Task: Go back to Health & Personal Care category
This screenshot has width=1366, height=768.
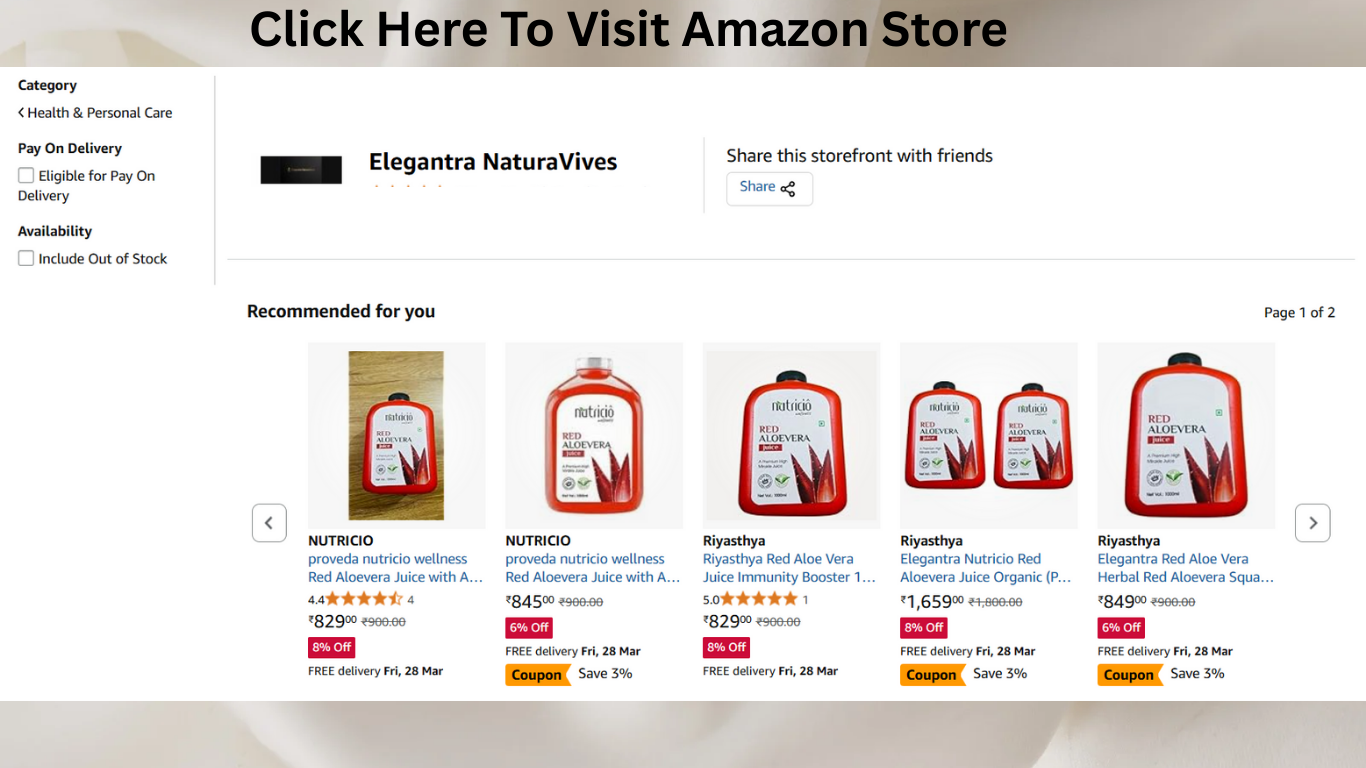Action: [95, 113]
